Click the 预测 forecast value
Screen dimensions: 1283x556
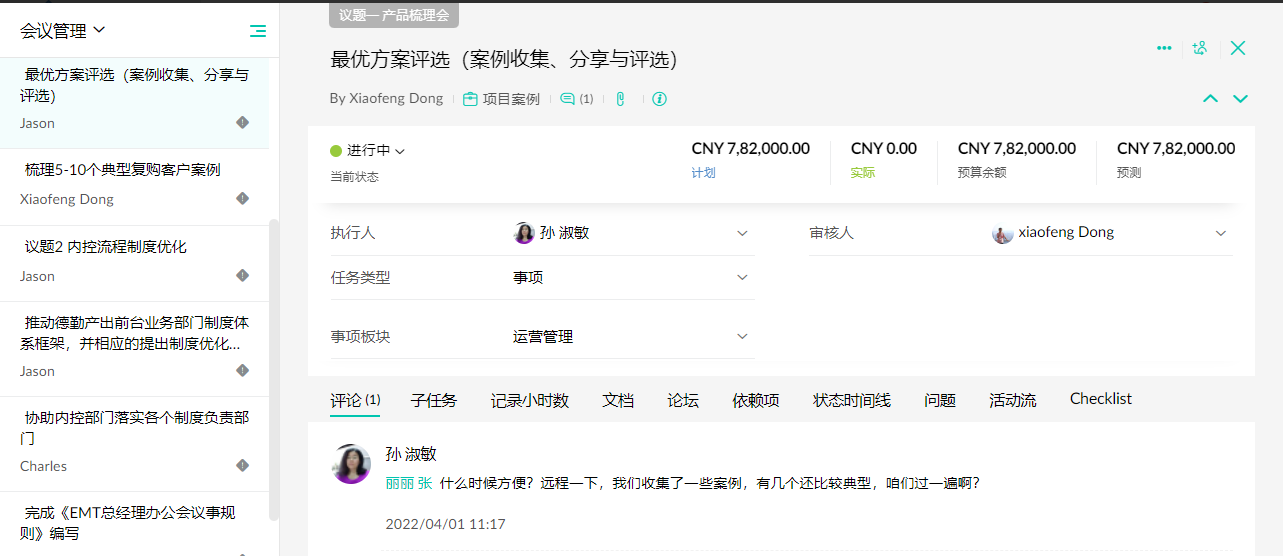click(x=1176, y=149)
